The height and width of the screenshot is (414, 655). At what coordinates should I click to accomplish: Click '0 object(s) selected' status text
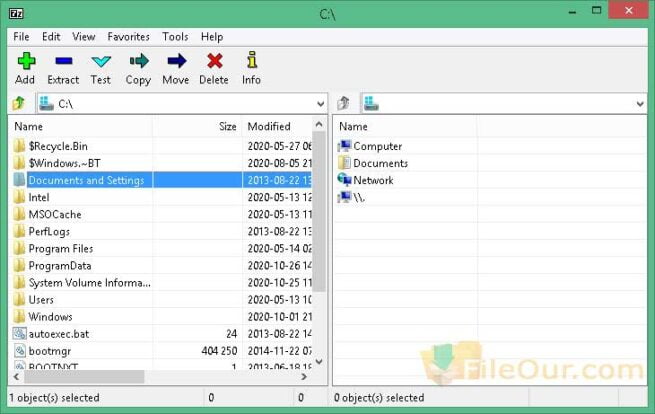click(379, 397)
